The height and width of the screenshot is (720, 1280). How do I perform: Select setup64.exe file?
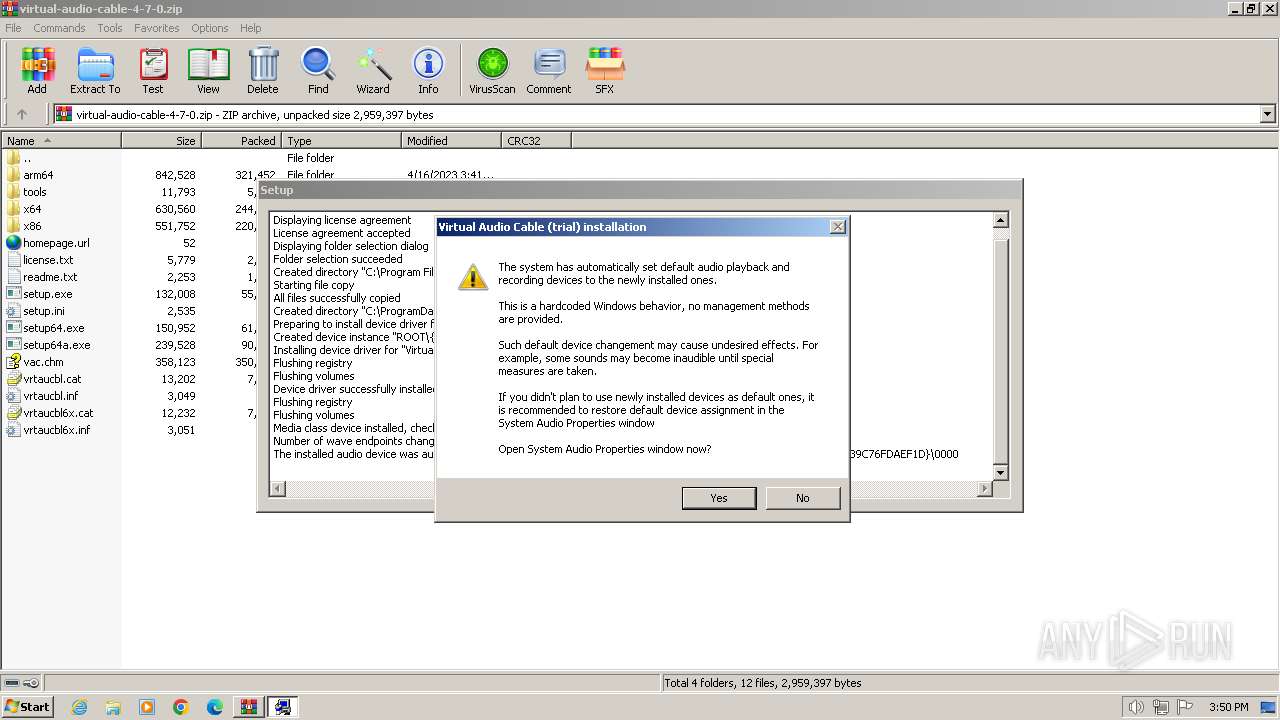[x=53, y=328]
